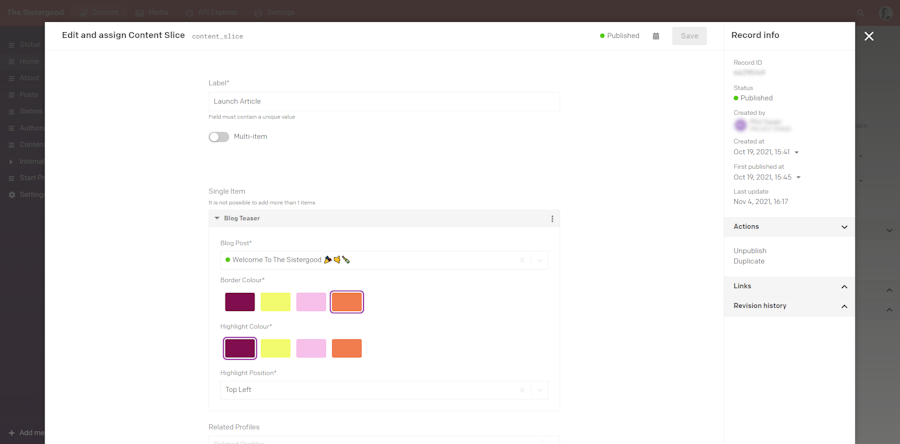
Task: Click the Settings gear icon in the sidebar
Action: pos(11,194)
